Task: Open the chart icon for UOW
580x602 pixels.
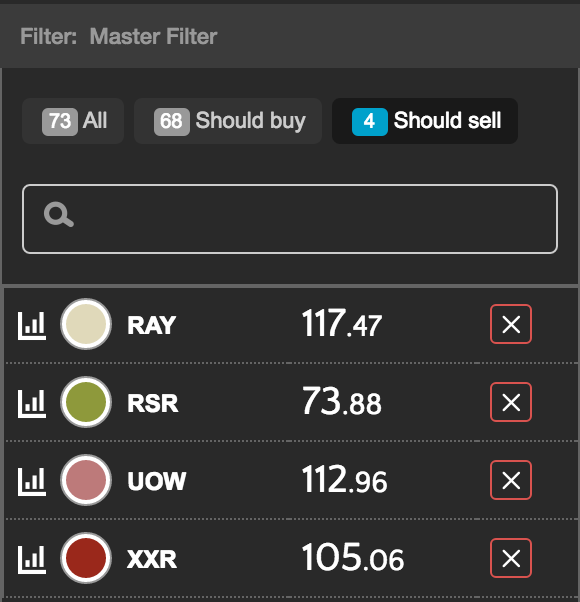Action: [x=32, y=481]
